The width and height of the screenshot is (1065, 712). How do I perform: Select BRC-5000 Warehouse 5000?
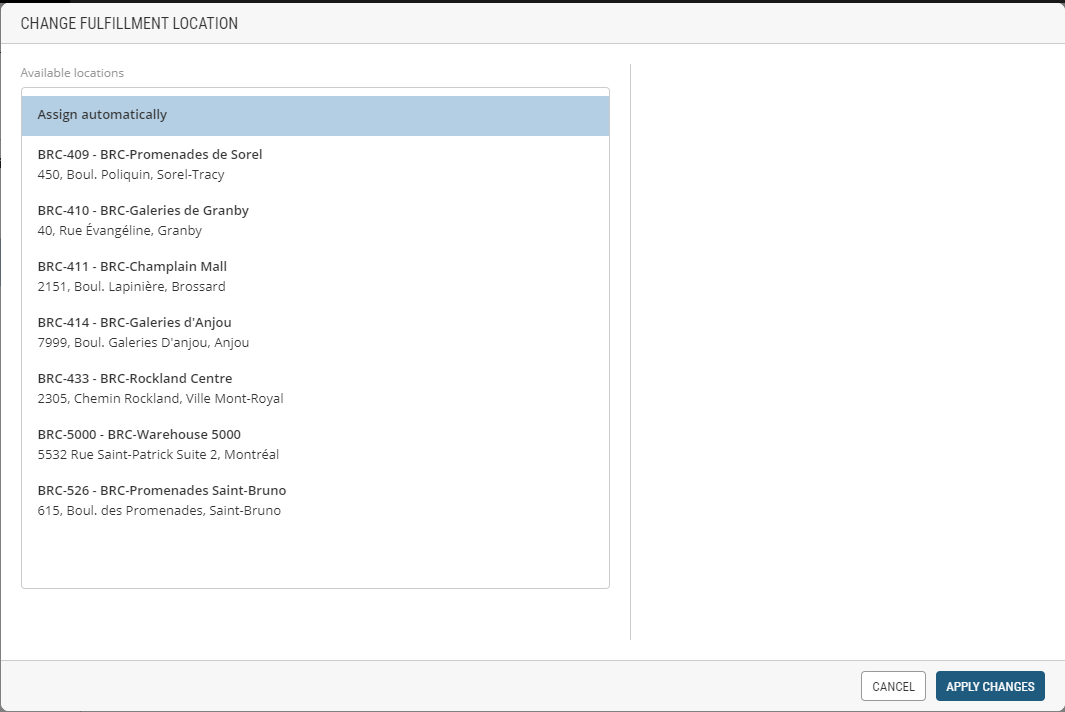[x=139, y=435]
